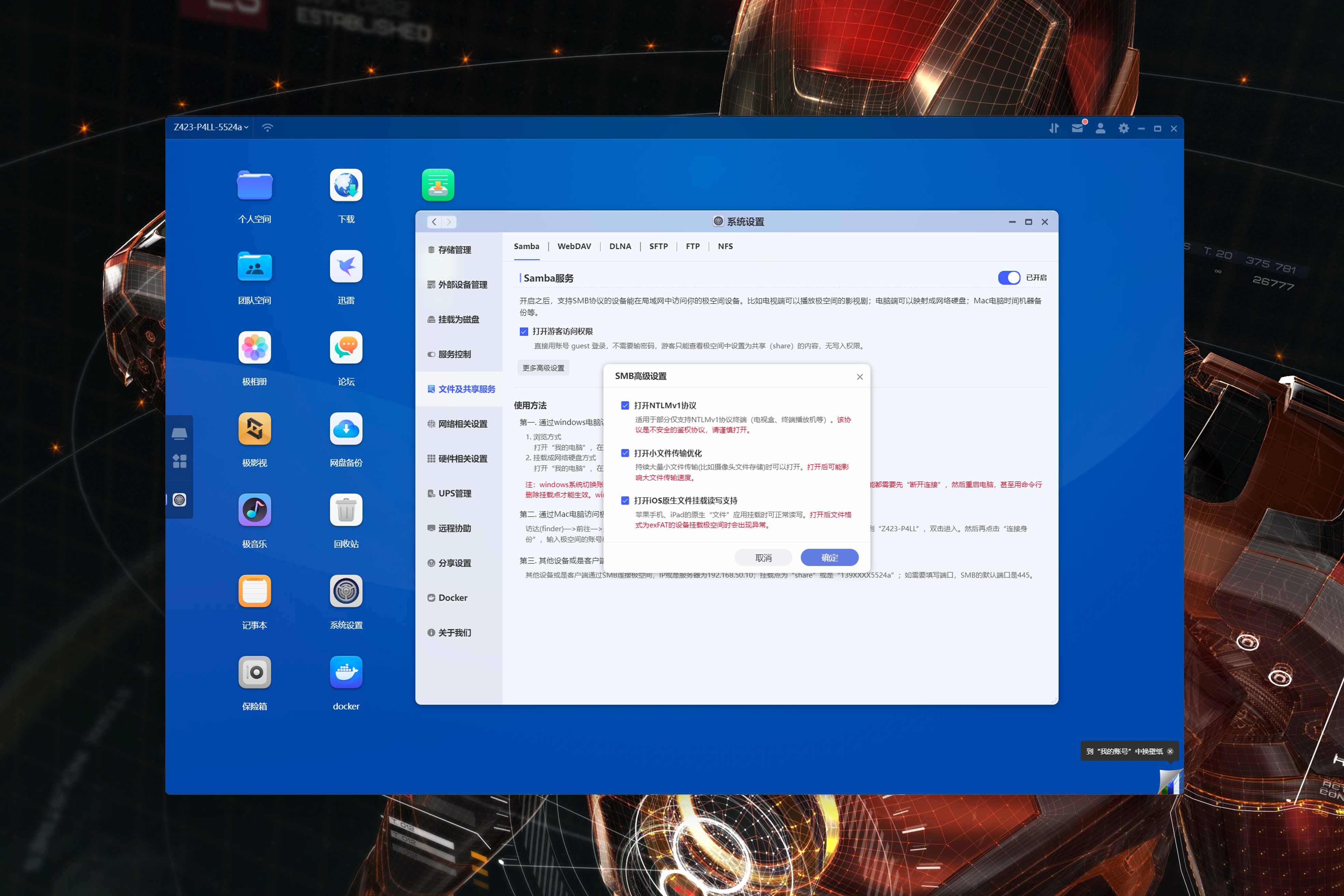Launch the 极音乐 music app icon
Viewport: 1344px width, 896px height.
[x=254, y=510]
